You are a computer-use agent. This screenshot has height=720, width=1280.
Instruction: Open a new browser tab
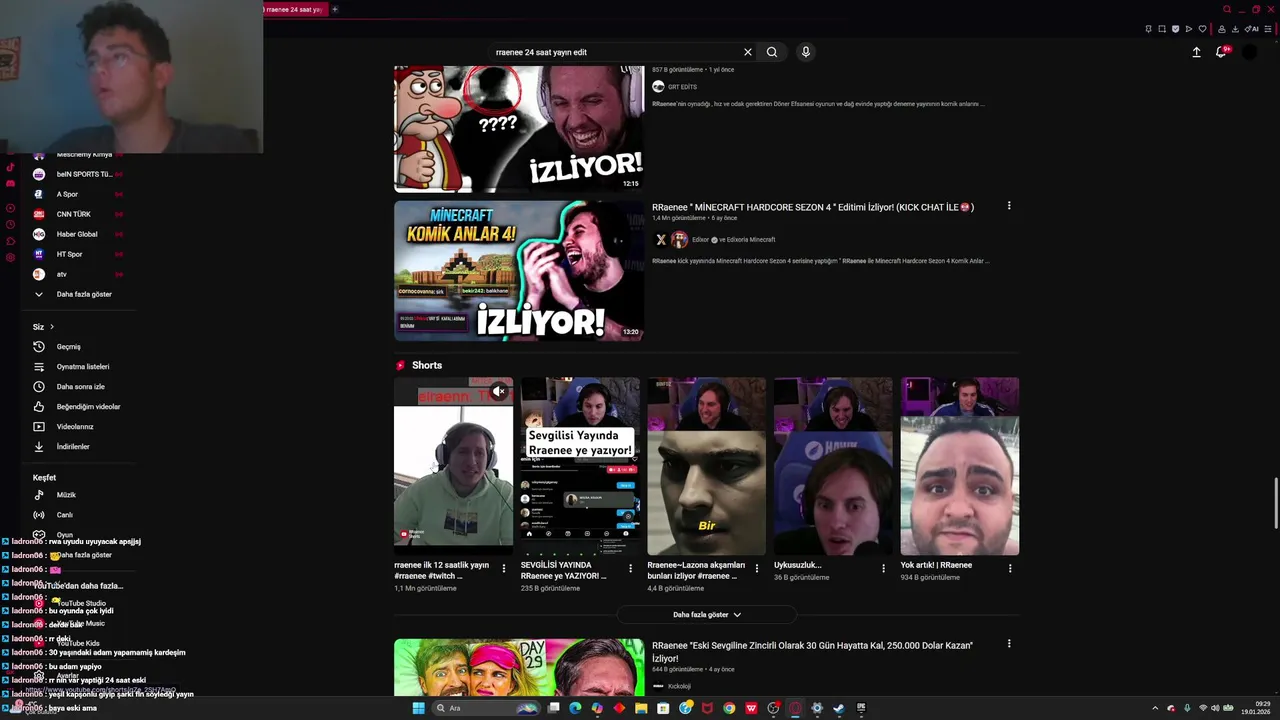point(335,9)
